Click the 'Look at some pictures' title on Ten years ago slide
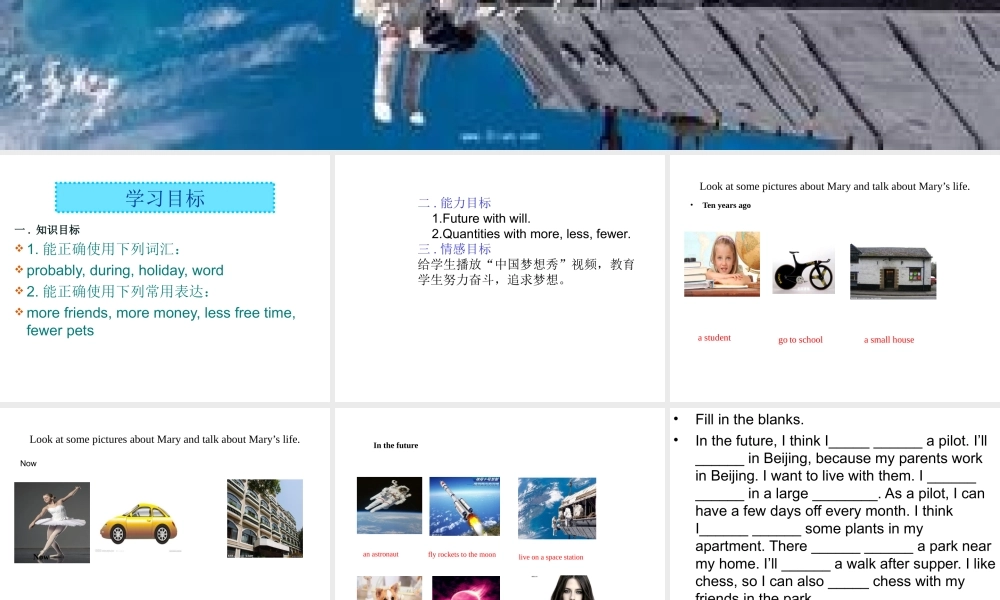1000x600 pixels. point(835,186)
